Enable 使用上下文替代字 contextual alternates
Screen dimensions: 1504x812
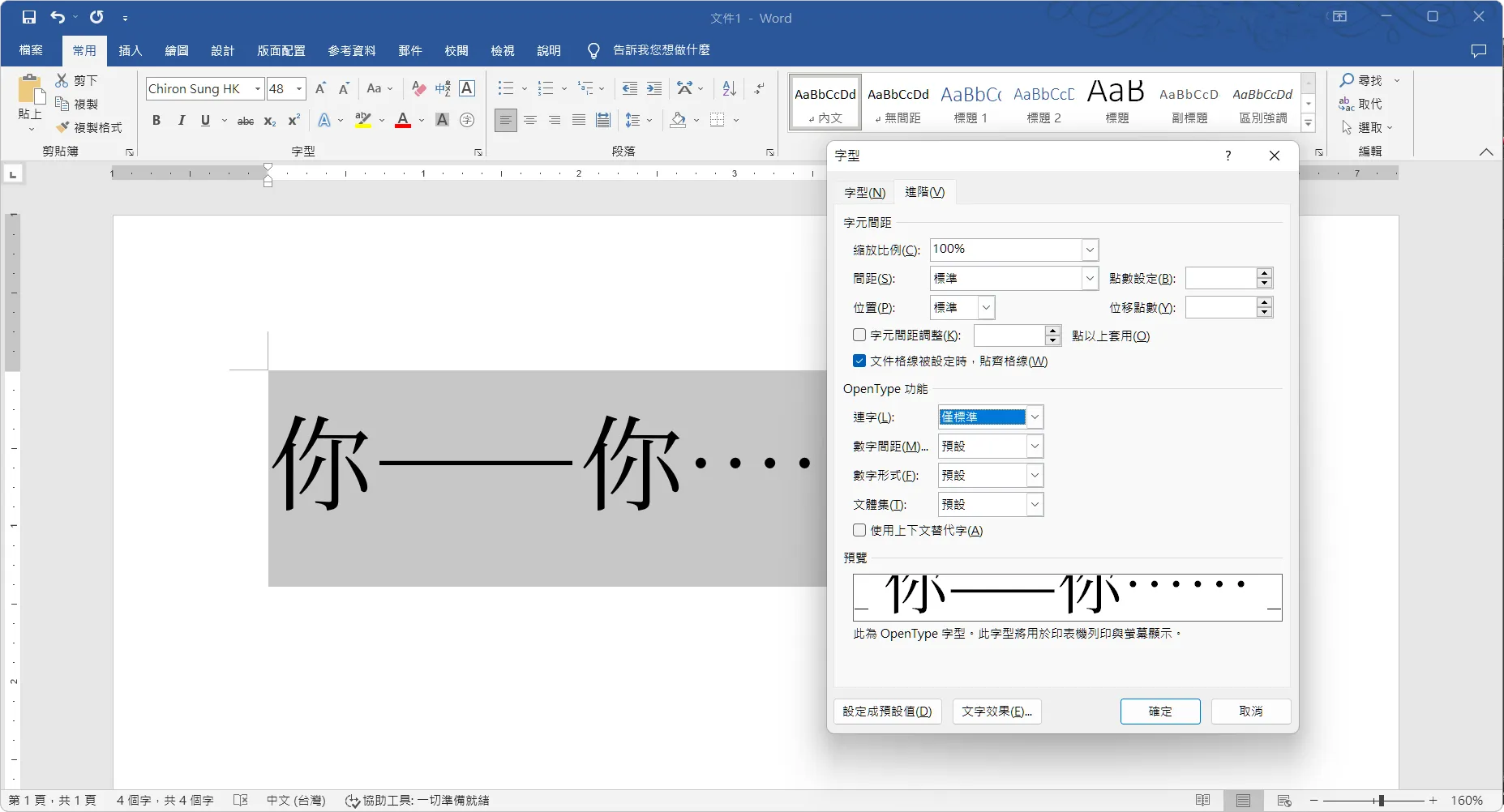tap(859, 530)
